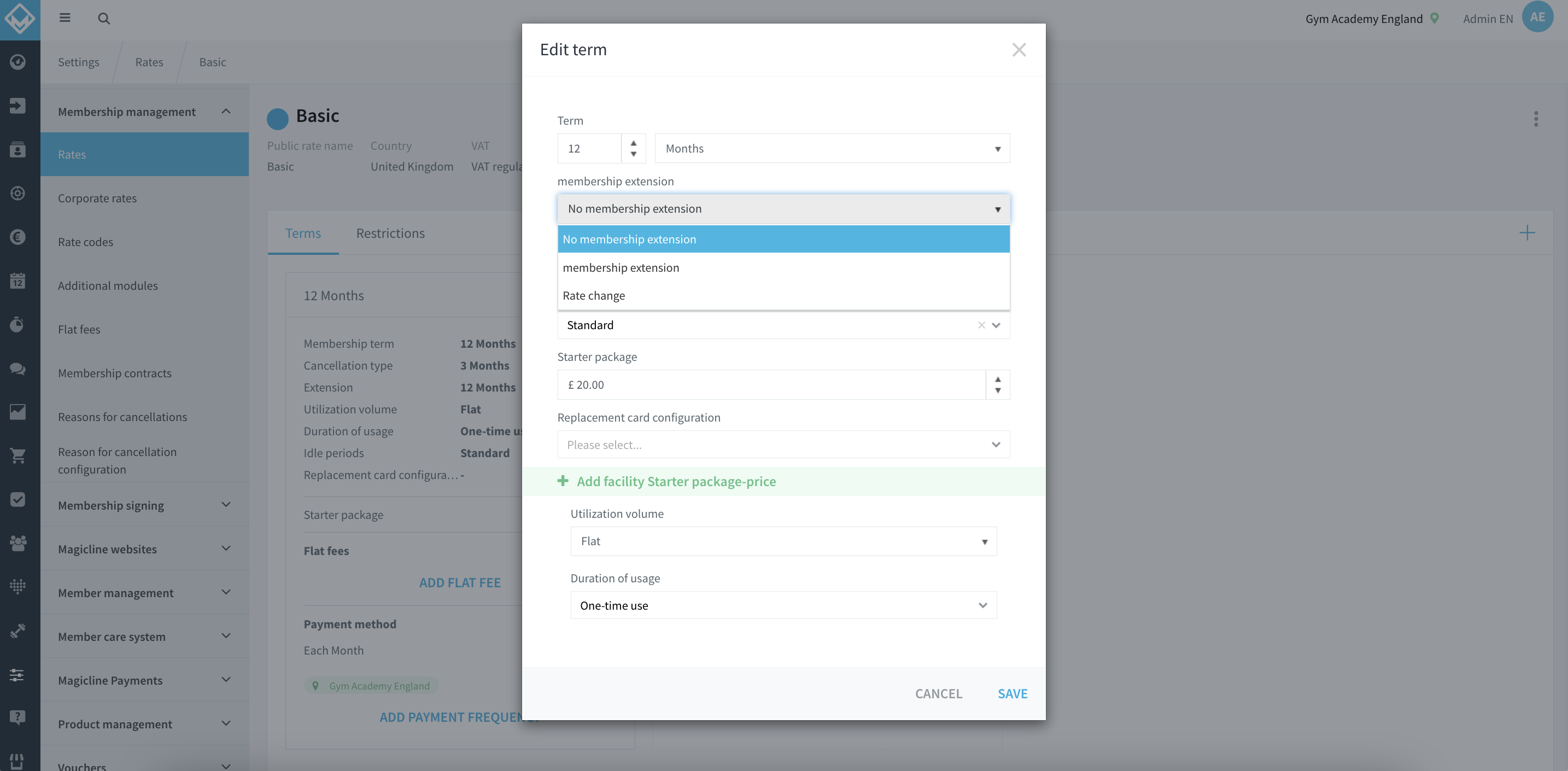Clear the Standard idle period selection
1568x771 pixels.
981,325
